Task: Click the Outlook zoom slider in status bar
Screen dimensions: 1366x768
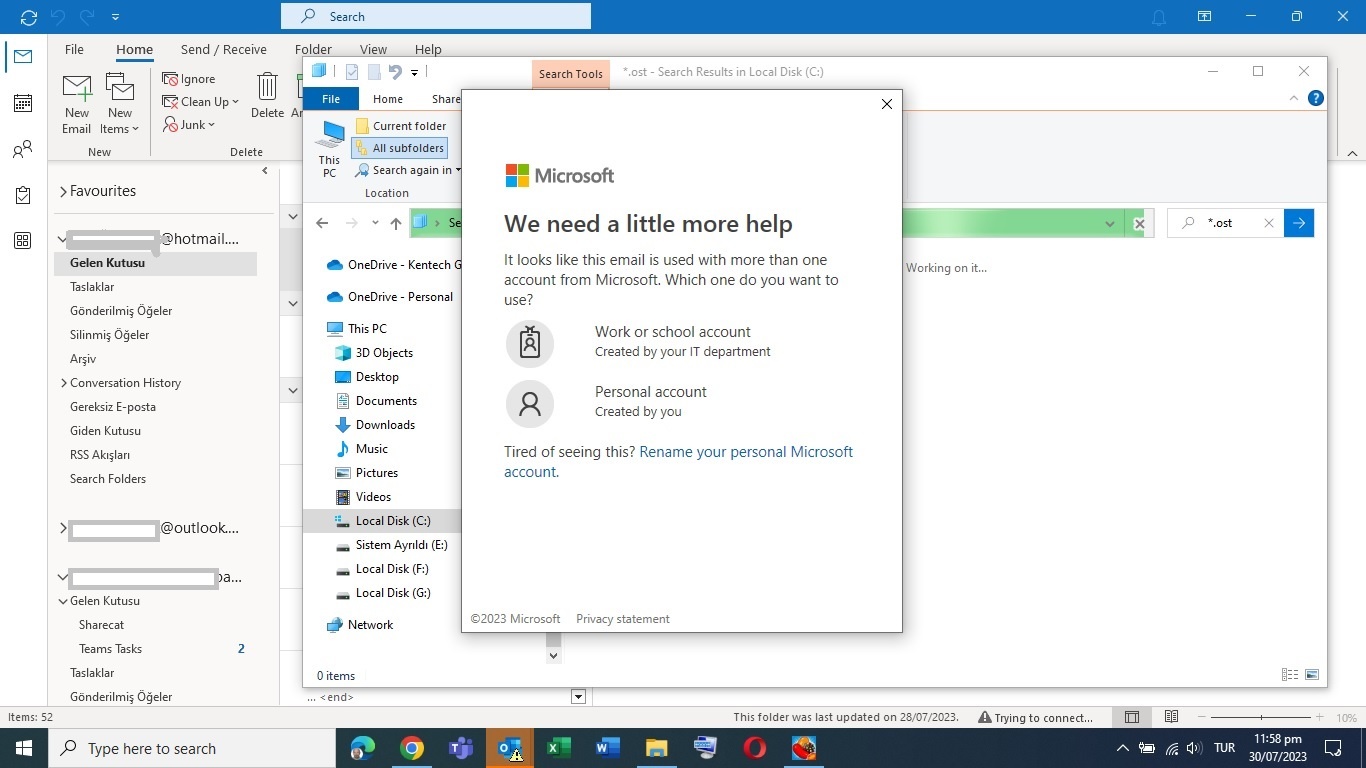Action: pos(1260,717)
